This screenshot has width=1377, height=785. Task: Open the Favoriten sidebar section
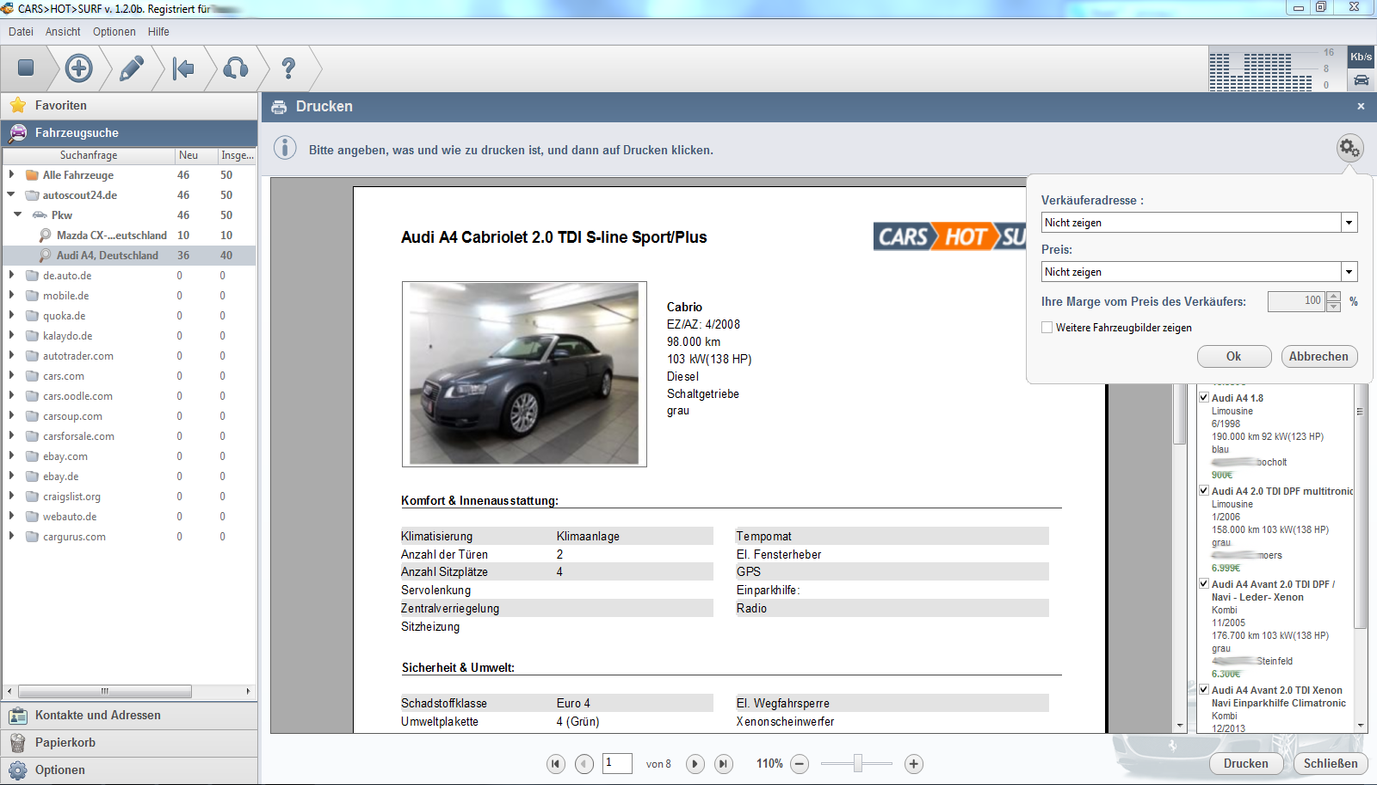129,105
